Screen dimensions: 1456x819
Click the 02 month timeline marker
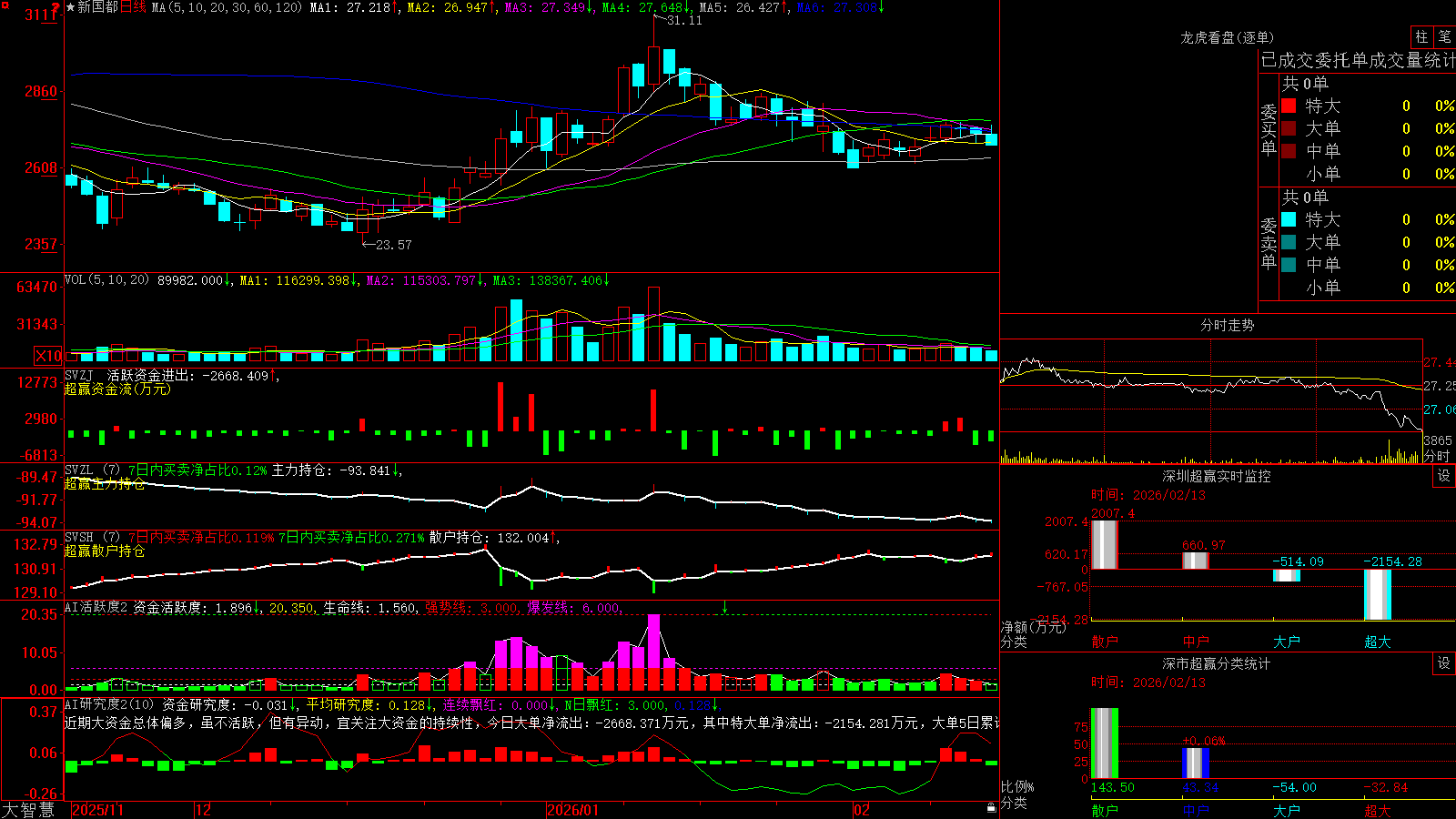pyautogui.click(x=862, y=810)
